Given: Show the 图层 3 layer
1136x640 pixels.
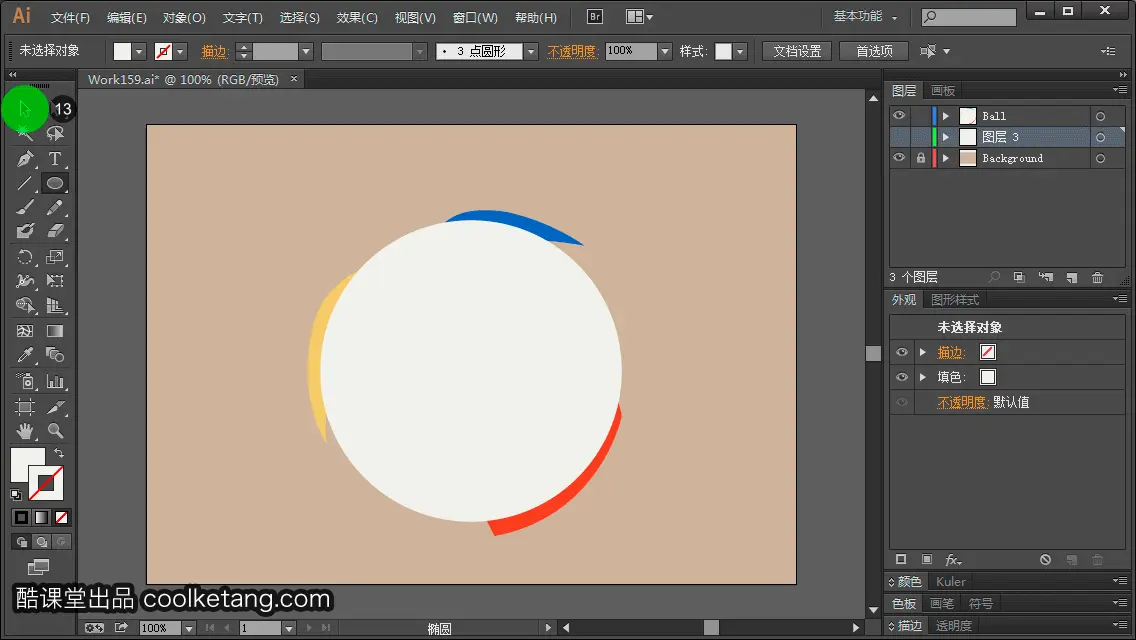Looking at the screenshot, I should pos(899,136).
